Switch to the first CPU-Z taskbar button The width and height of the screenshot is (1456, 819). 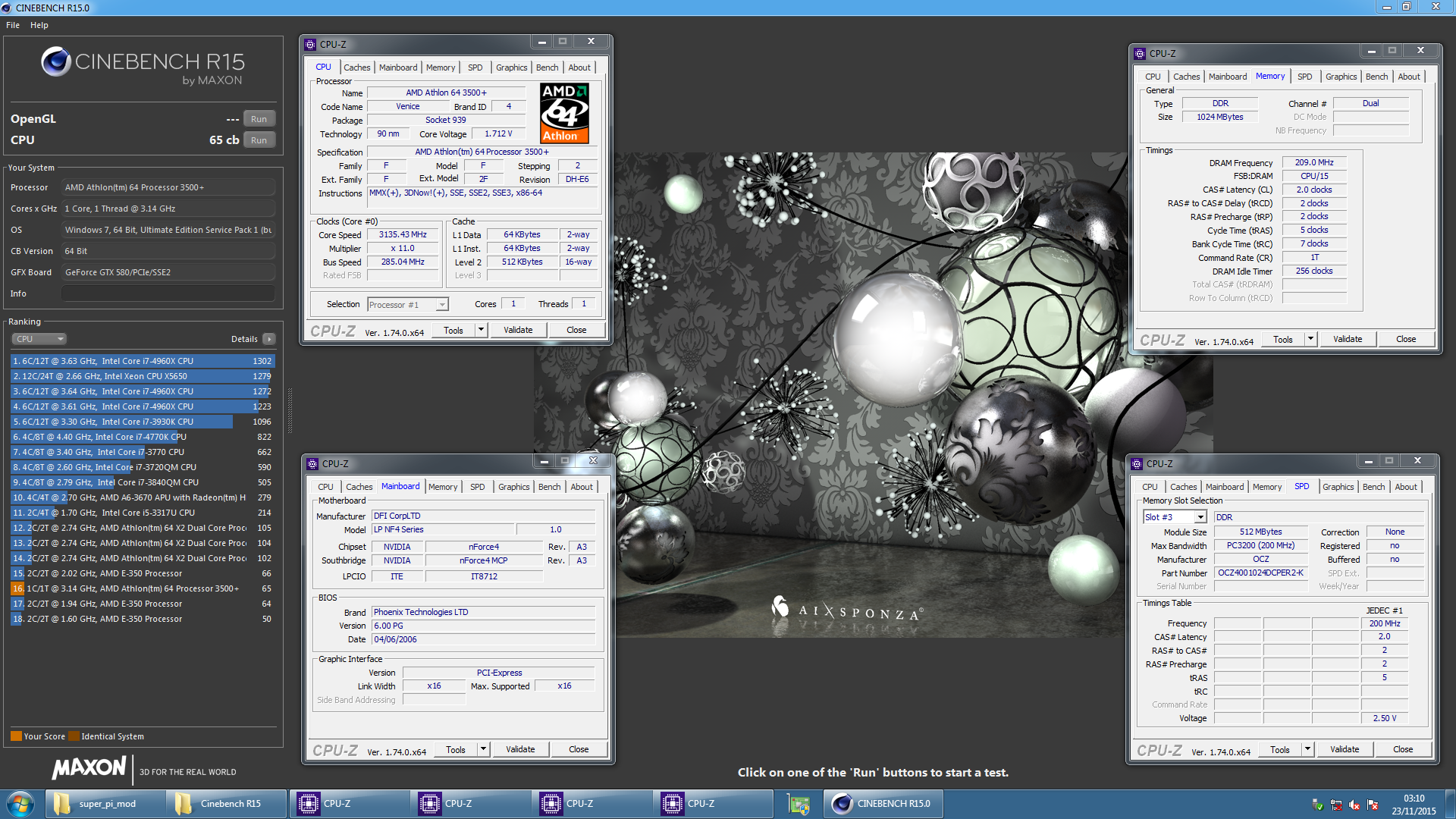coord(348,804)
